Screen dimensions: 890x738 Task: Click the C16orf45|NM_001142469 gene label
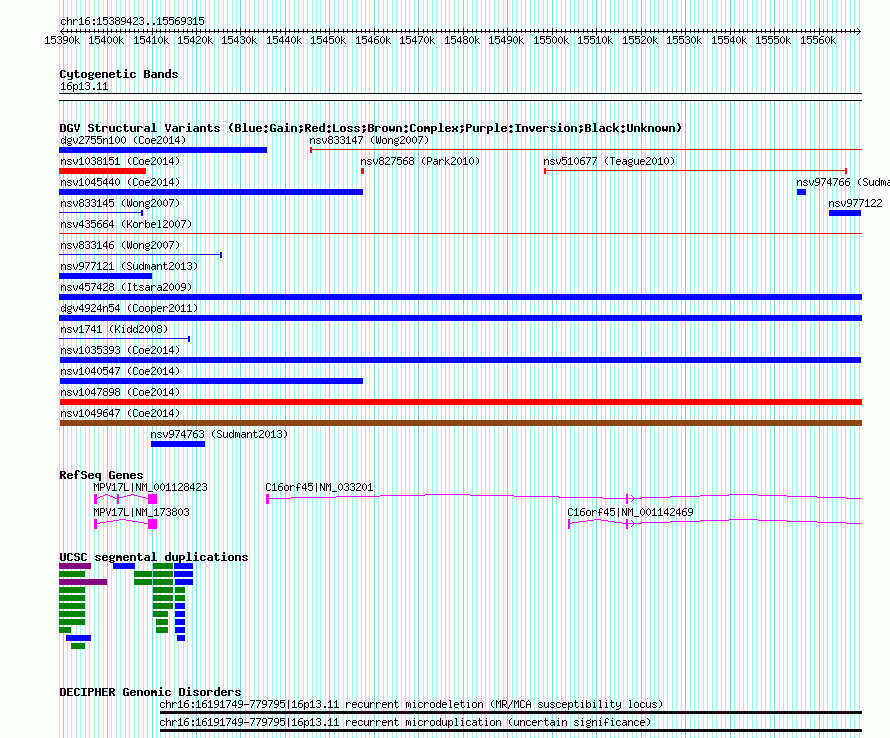point(630,512)
